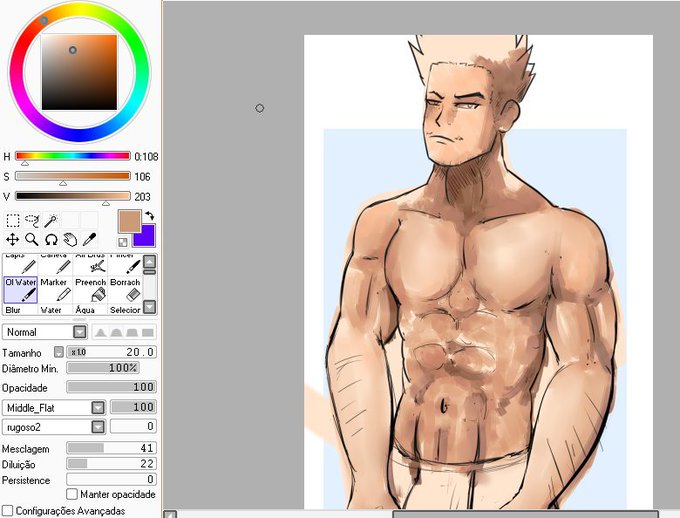Click the Mesclagem blending slider
The height and width of the screenshot is (518, 680).
111,448
